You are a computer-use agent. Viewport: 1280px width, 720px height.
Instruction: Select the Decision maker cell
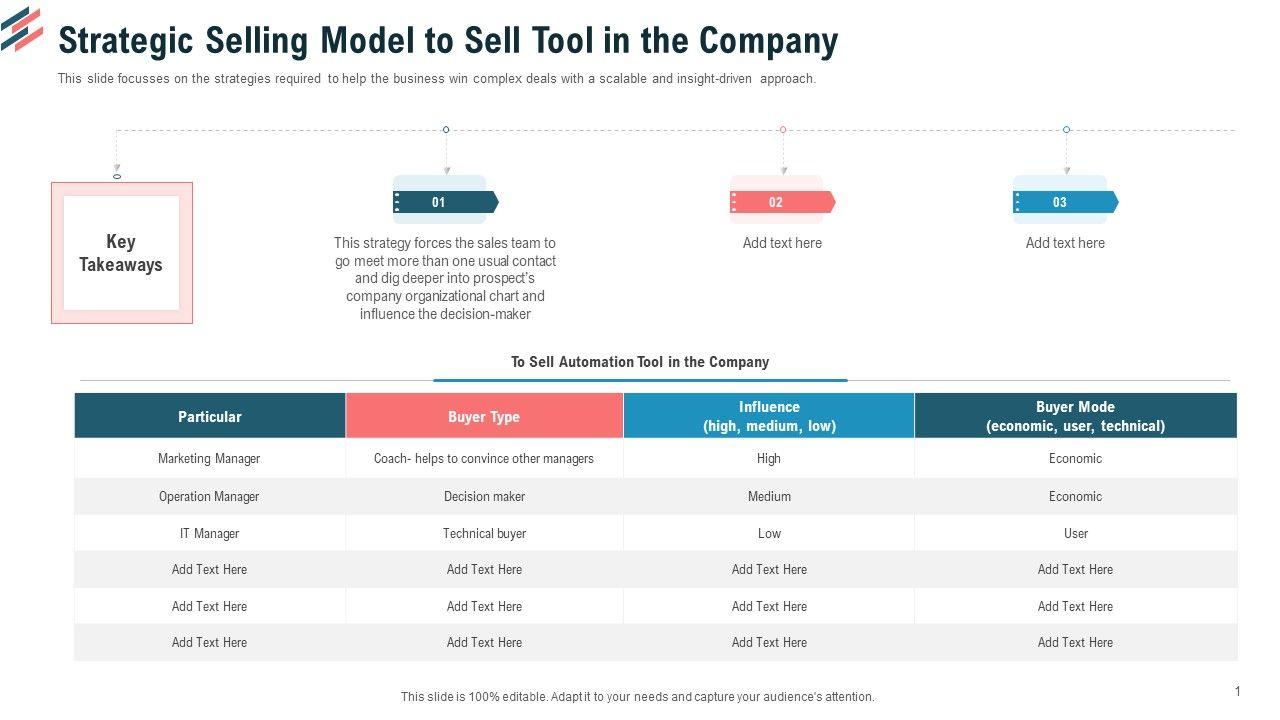pyautogui.click(x=484, y=496)
